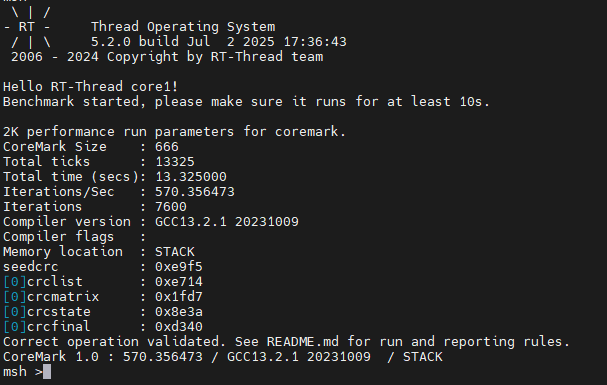
Task: Click the [0] tag before crclist
Action: tap(15, 282)
